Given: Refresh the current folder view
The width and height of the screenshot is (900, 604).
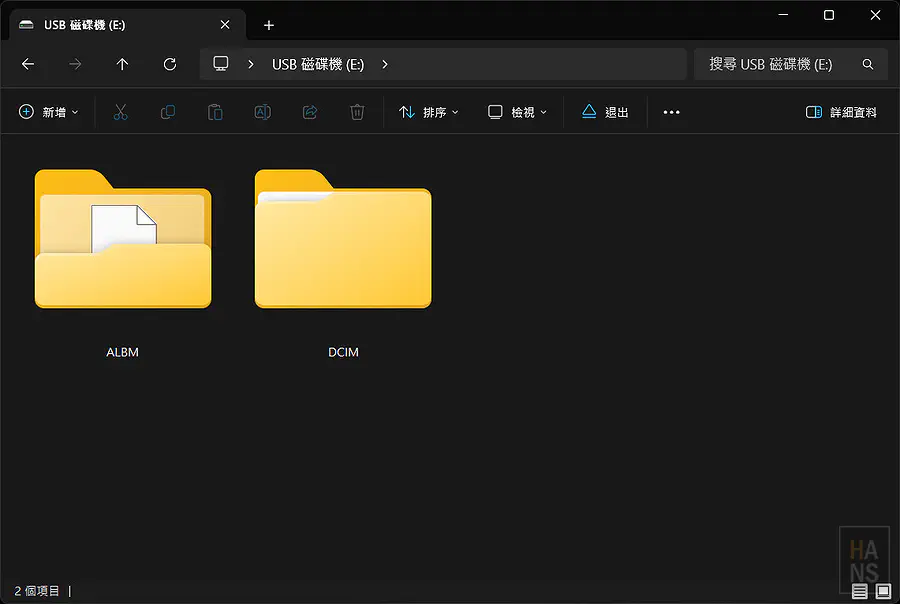Looking at the screenshot, I should (170, 64).
